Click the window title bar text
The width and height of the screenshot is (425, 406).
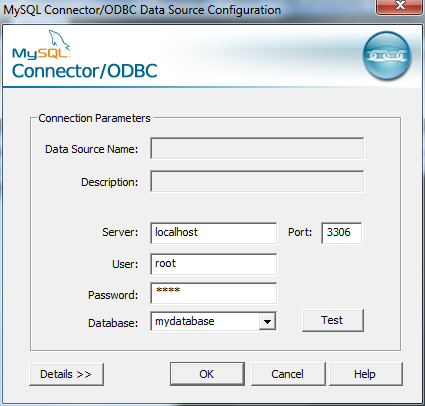coord(142,10)
